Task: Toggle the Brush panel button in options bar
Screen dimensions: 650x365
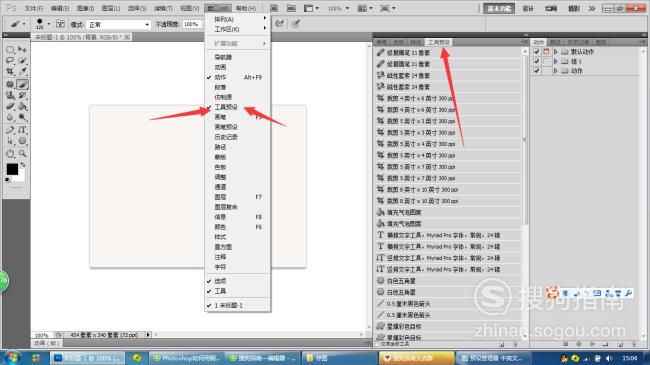Action: tap(60, 24)
